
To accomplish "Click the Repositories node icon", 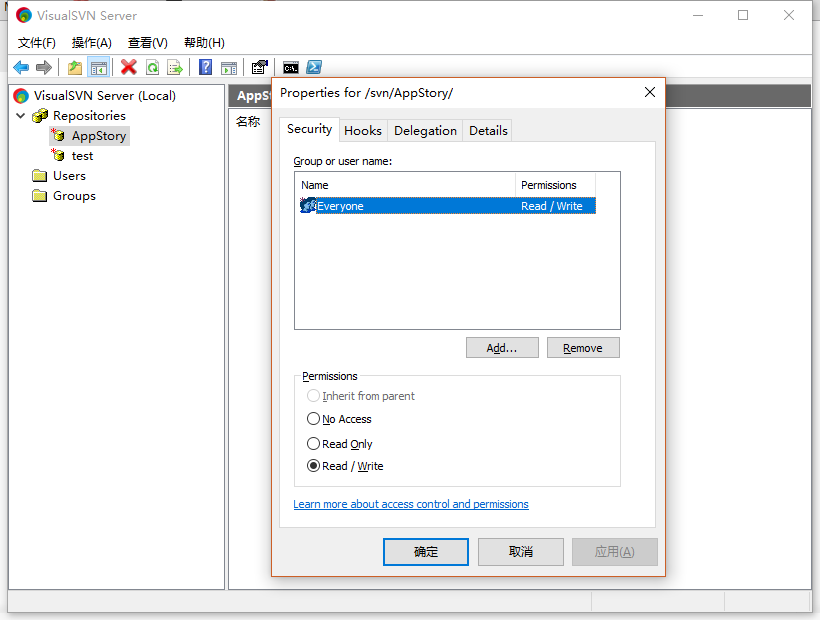I will tap(40, 116).
